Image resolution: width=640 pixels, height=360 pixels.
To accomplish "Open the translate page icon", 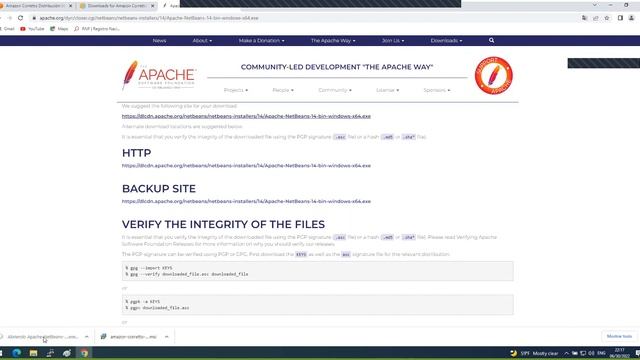I will (x=584, y=18).
